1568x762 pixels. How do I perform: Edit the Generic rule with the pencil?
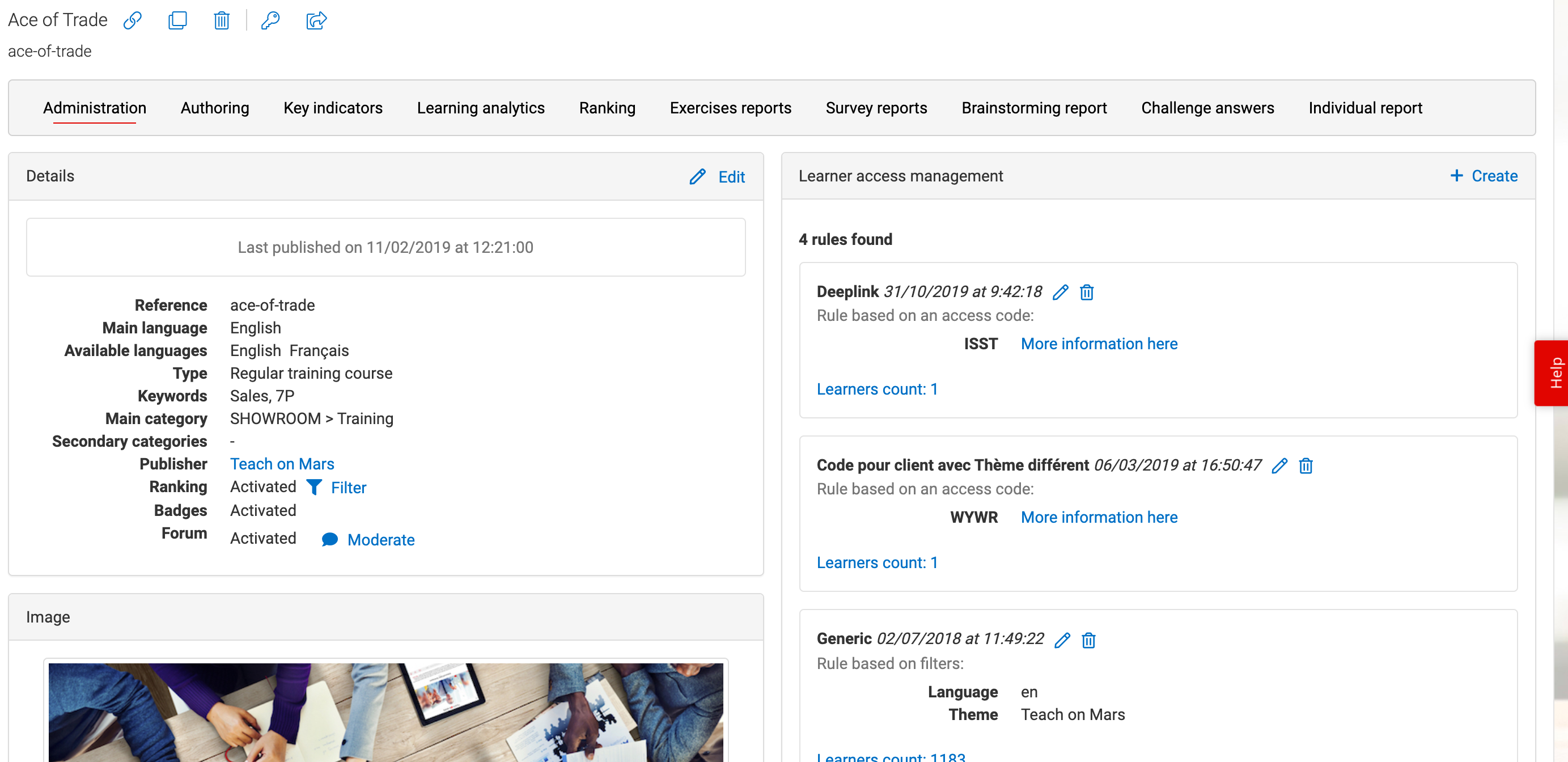coord(1062,640)
